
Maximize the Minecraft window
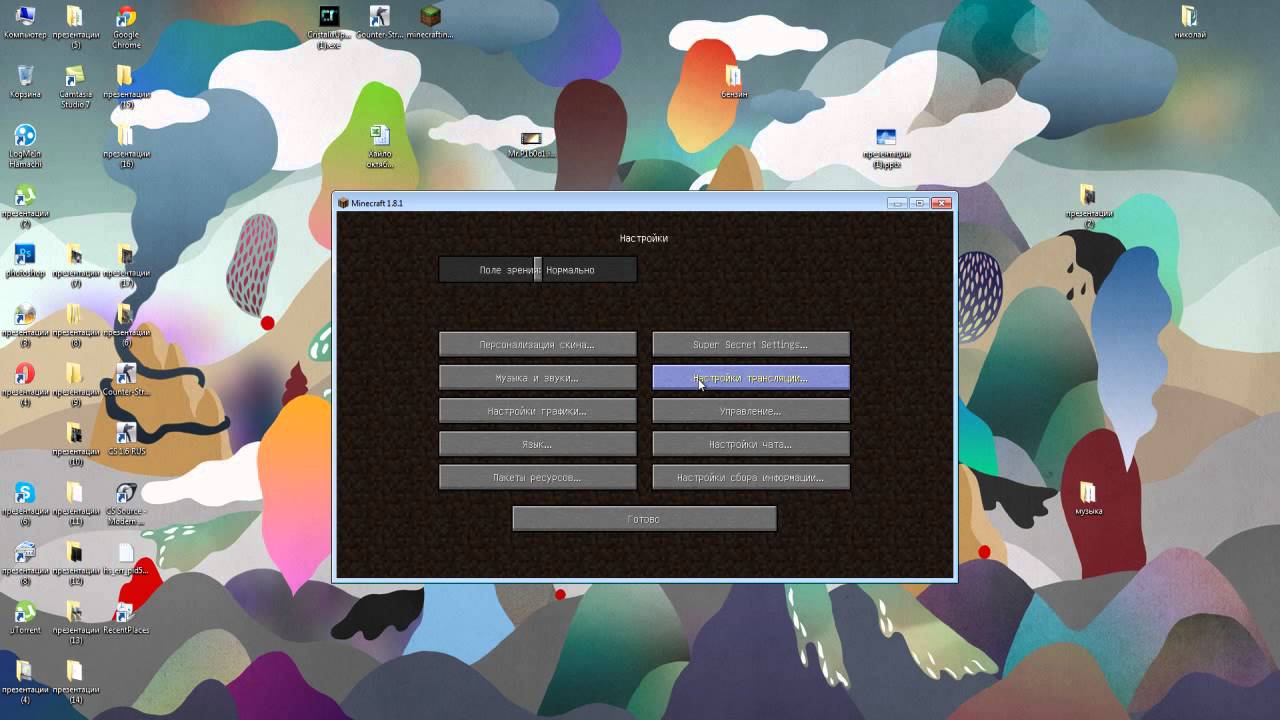(918, 202)
